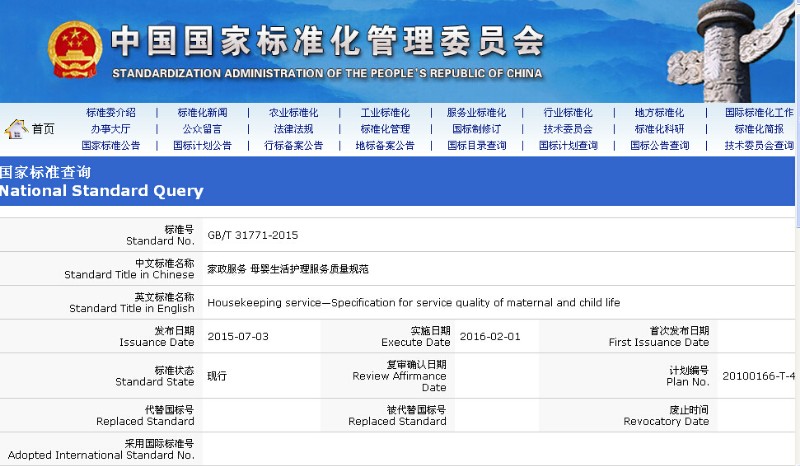Go to 首页 home link
The width and height of the screenshot is (800, 466).
[x=43, y=129]
